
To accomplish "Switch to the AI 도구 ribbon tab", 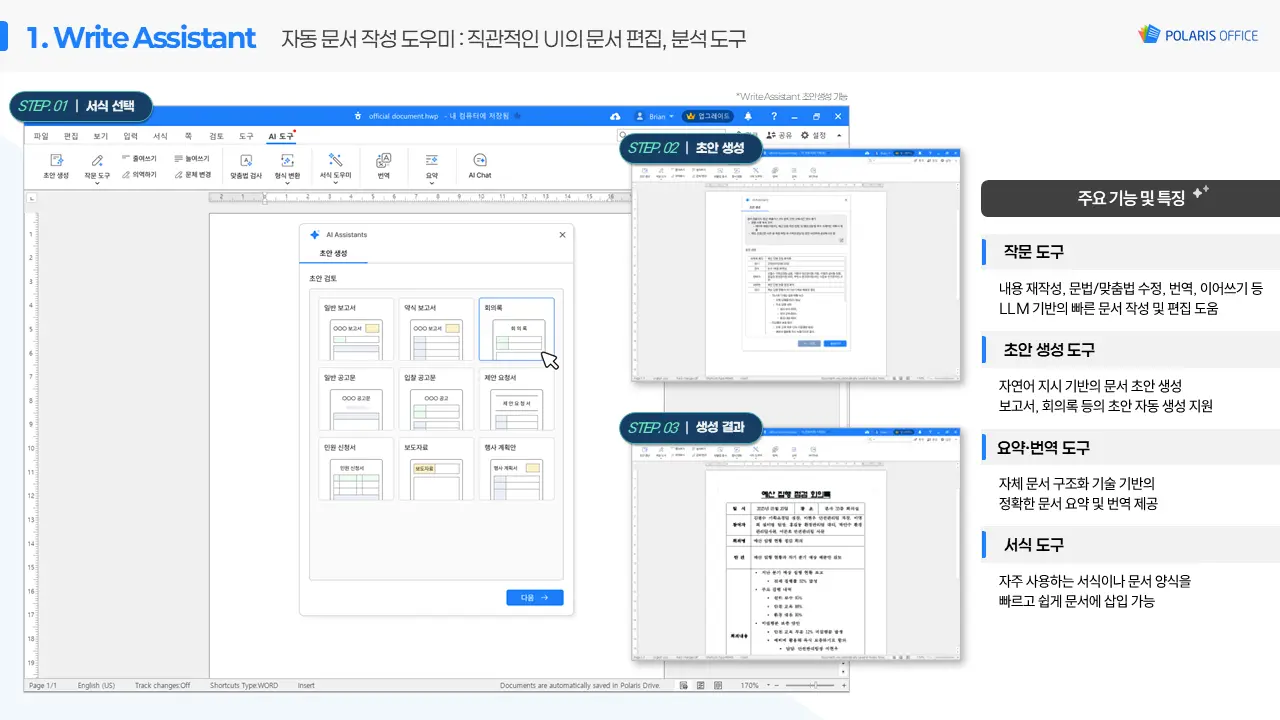I will pyautogui.click(x=280, y=135).
